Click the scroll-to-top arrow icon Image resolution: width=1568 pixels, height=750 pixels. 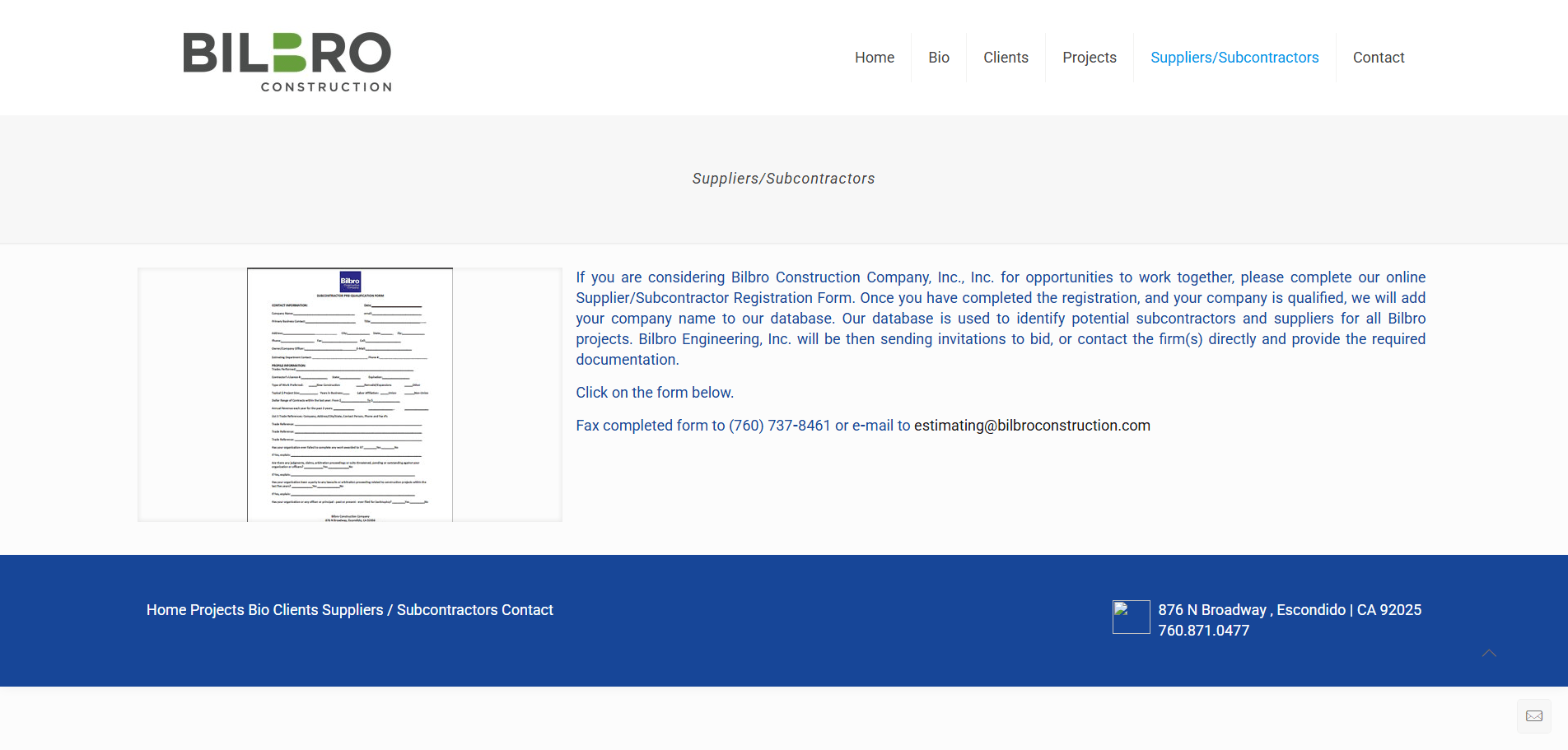[x=1488, y=654]
